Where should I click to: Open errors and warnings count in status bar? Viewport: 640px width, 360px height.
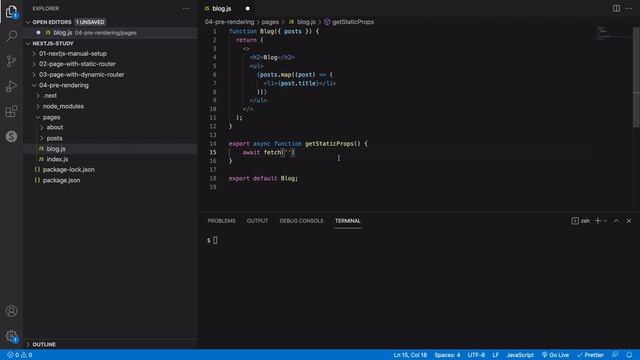coord(20,355)
